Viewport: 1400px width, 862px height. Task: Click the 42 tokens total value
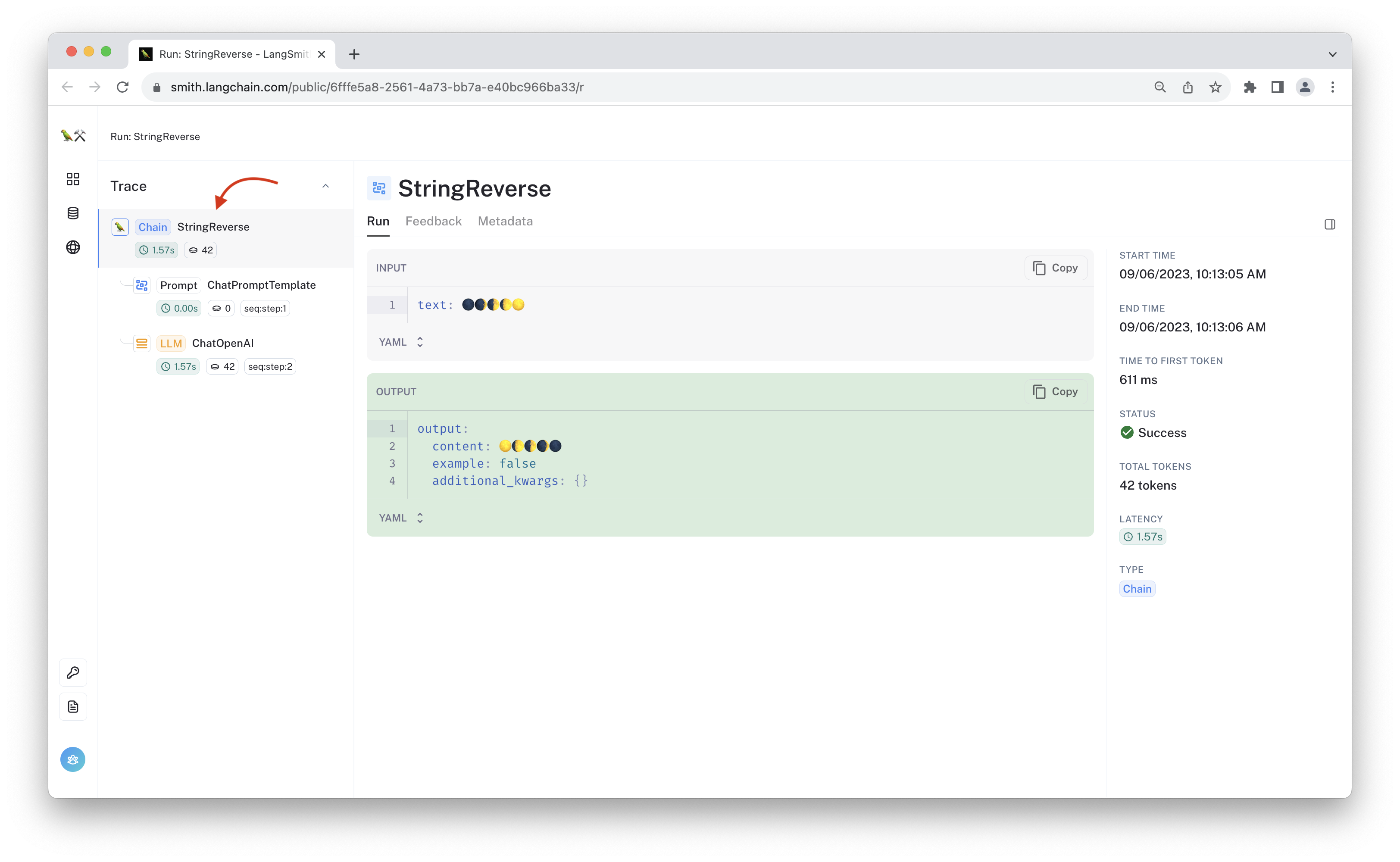tap(1147, 485)
